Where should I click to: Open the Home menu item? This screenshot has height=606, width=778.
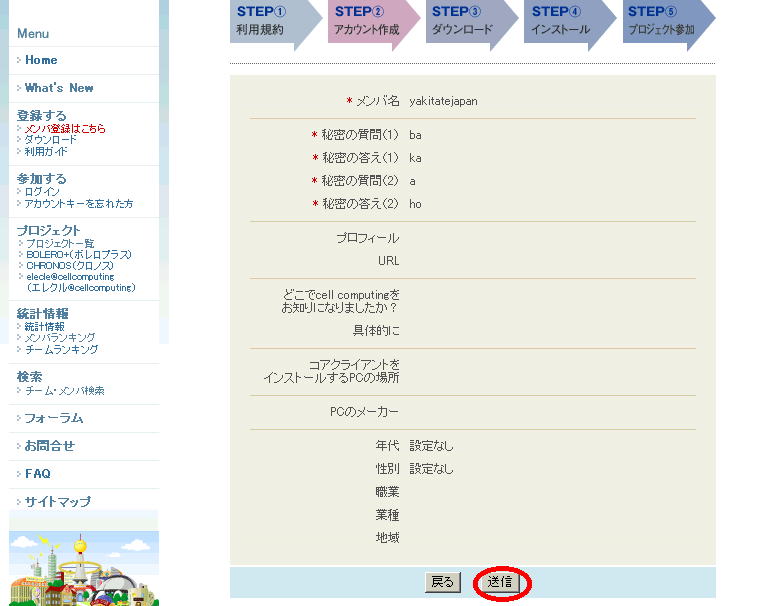tap(41, 60)
